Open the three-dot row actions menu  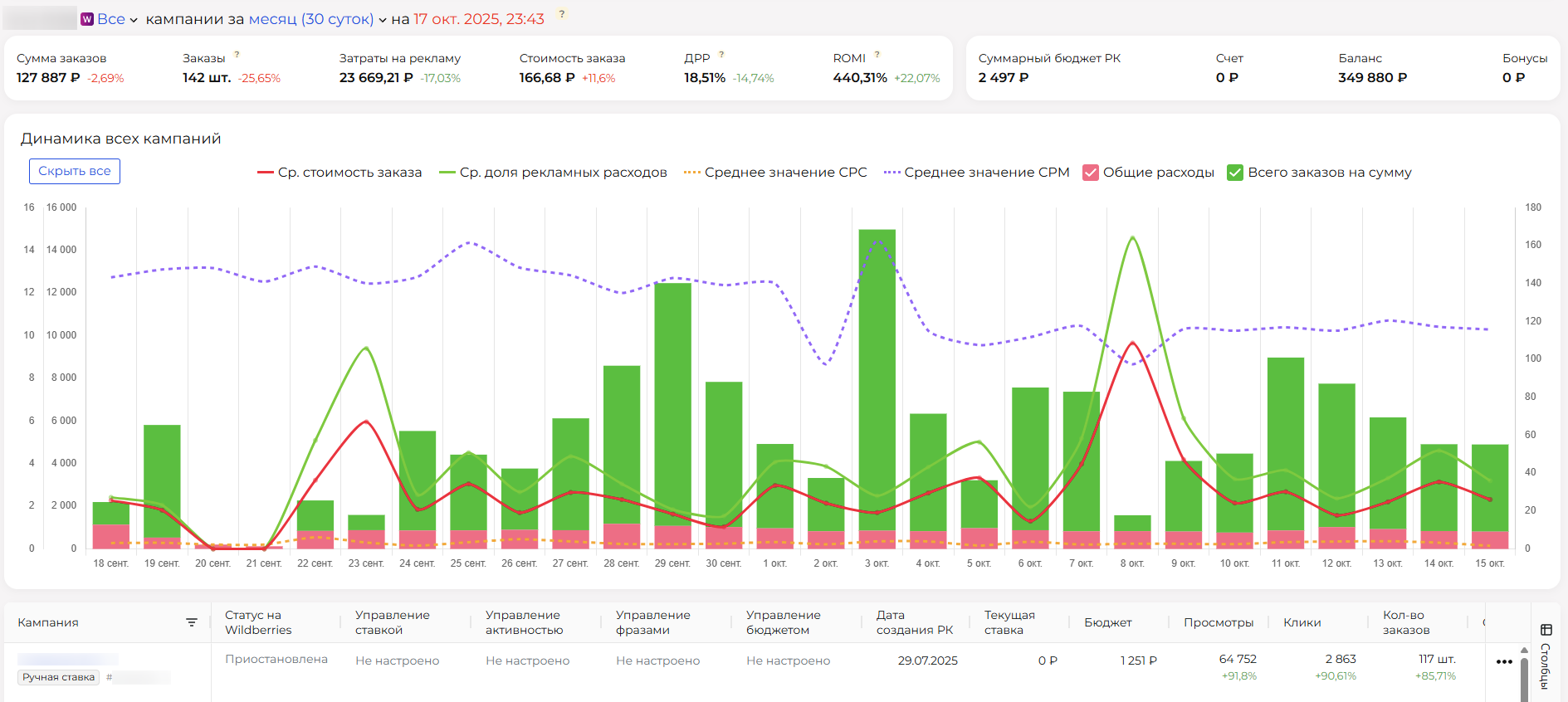[x=1503, y=661]
